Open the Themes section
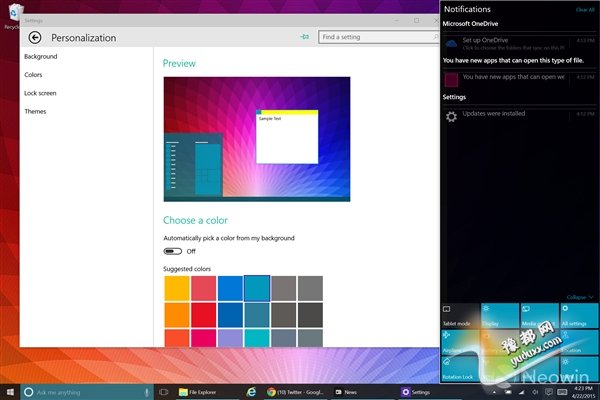The height and width of the screenshot is (400, 600). coord(36,111)
